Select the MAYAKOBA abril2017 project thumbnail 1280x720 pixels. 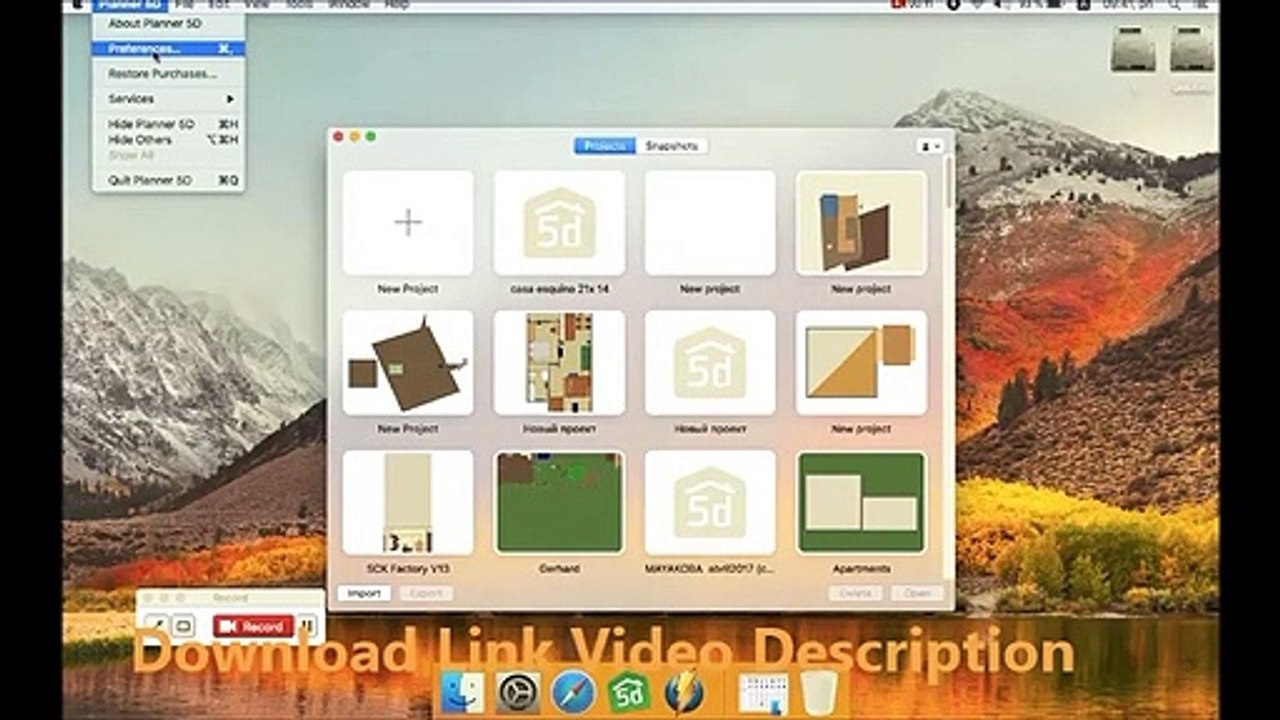click(710, 502)
